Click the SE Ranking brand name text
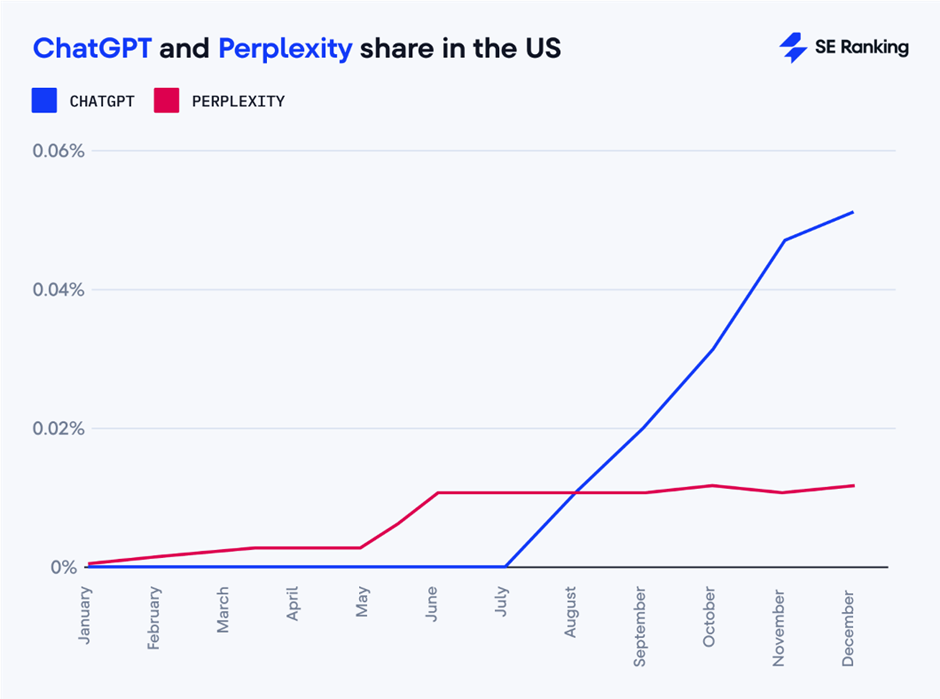 (x=862, y=47)
